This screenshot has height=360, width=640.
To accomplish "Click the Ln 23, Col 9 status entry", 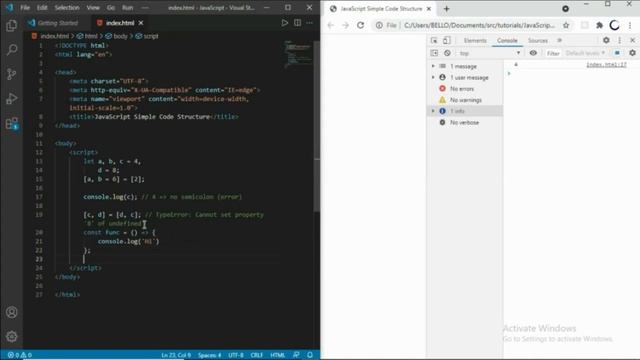I will tap(176, 355).
